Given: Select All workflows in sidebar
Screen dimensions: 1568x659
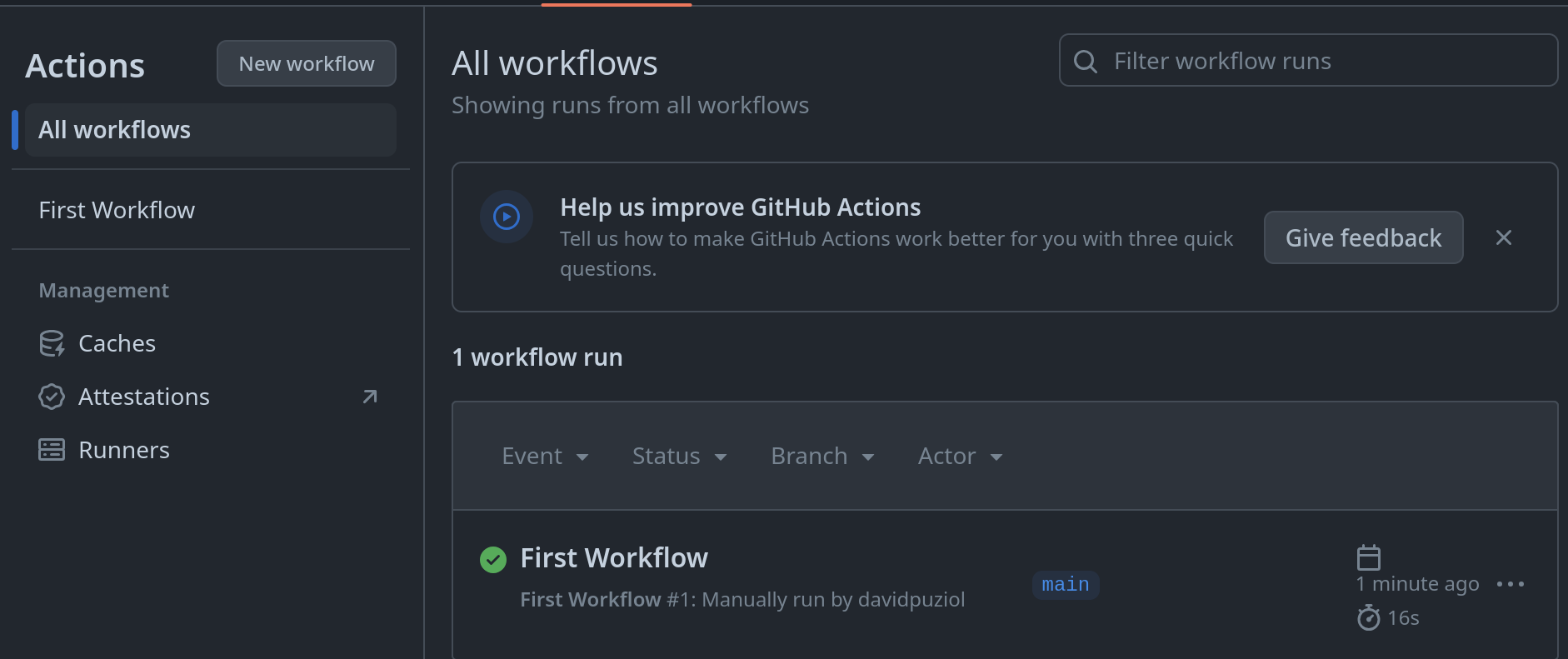Looking at the screenshot, I should click(210, 130).
